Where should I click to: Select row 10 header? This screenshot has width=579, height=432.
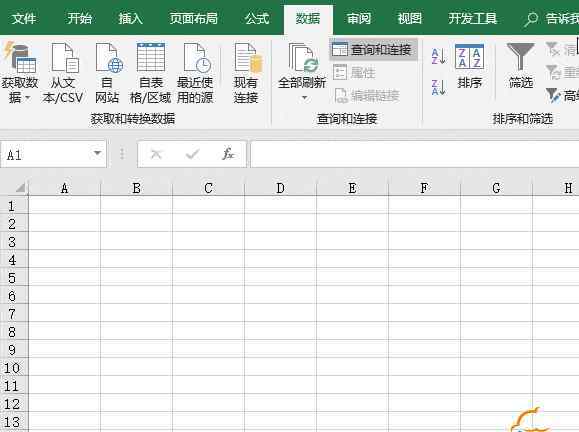tap(14, 368)
